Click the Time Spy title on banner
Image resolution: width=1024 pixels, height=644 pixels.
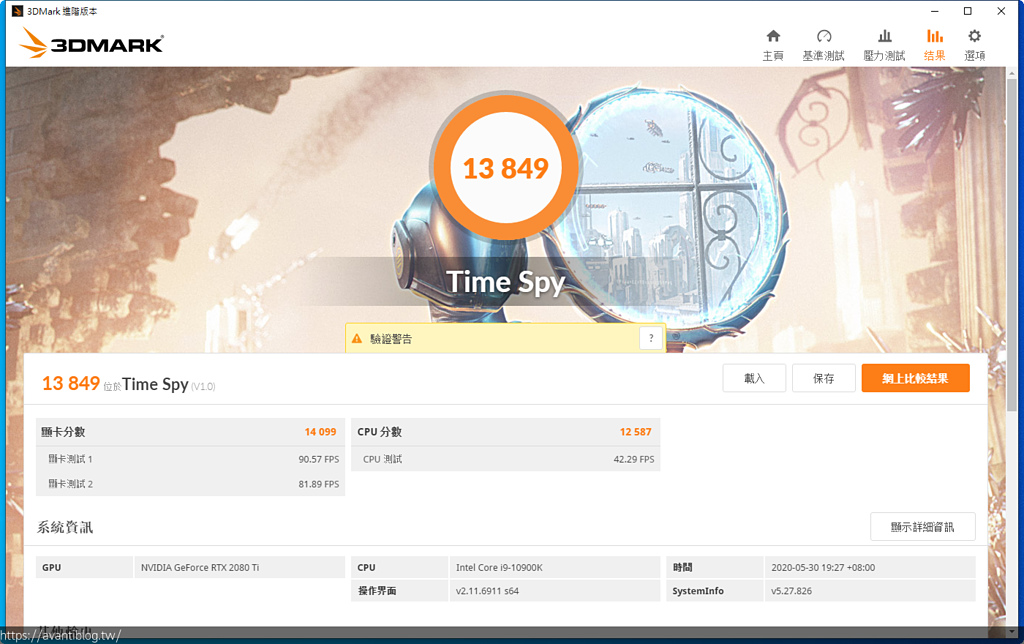point(505,282)
